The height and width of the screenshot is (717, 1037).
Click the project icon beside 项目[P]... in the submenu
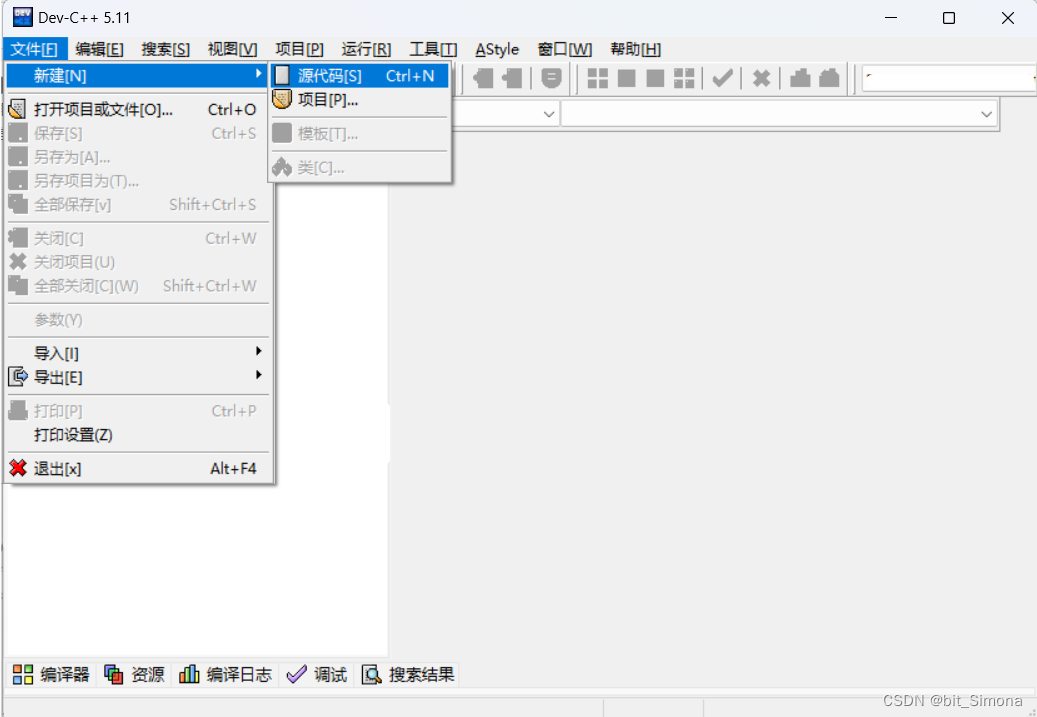tap(282, 100)
